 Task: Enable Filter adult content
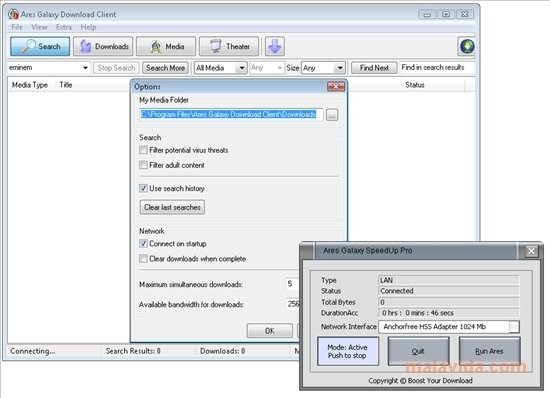[x=143, y=165]
